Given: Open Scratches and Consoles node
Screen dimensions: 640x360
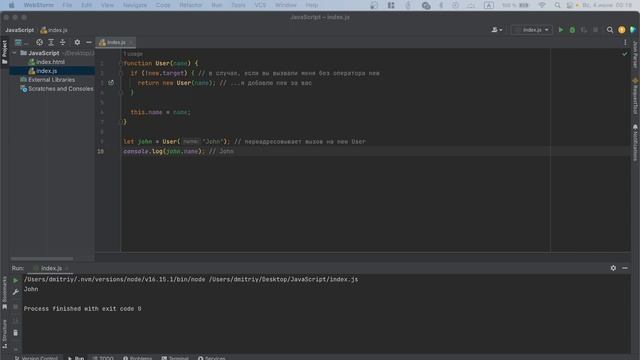Looking at the screenshot, I should pyautogui.click(x=57, y=89).
